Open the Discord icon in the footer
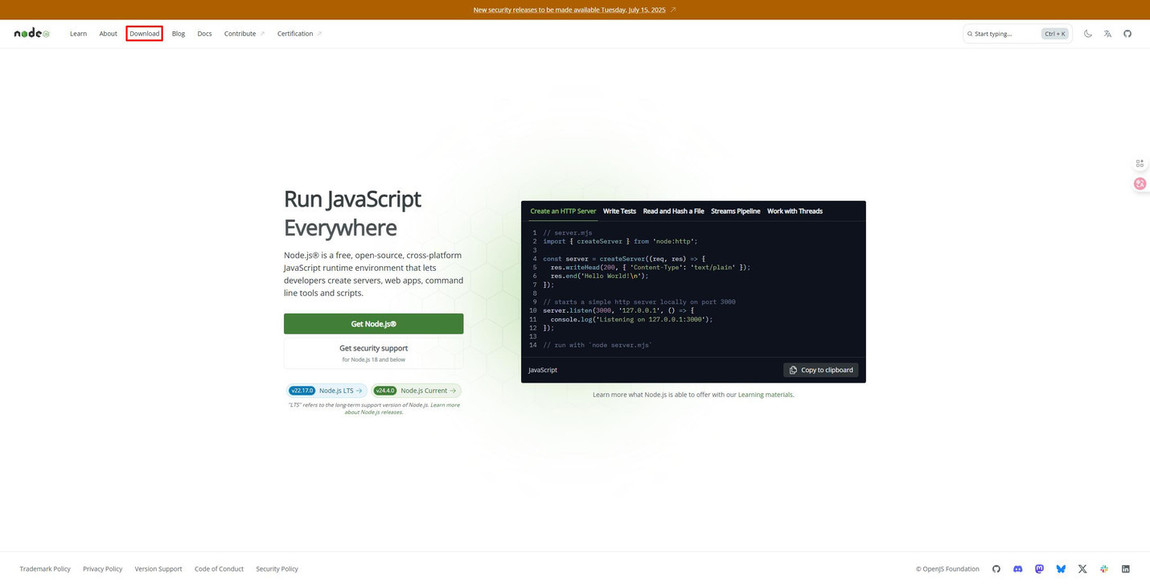This screenshot has width=1150, height=586. pyautogui.click(x=1017, y=568)
